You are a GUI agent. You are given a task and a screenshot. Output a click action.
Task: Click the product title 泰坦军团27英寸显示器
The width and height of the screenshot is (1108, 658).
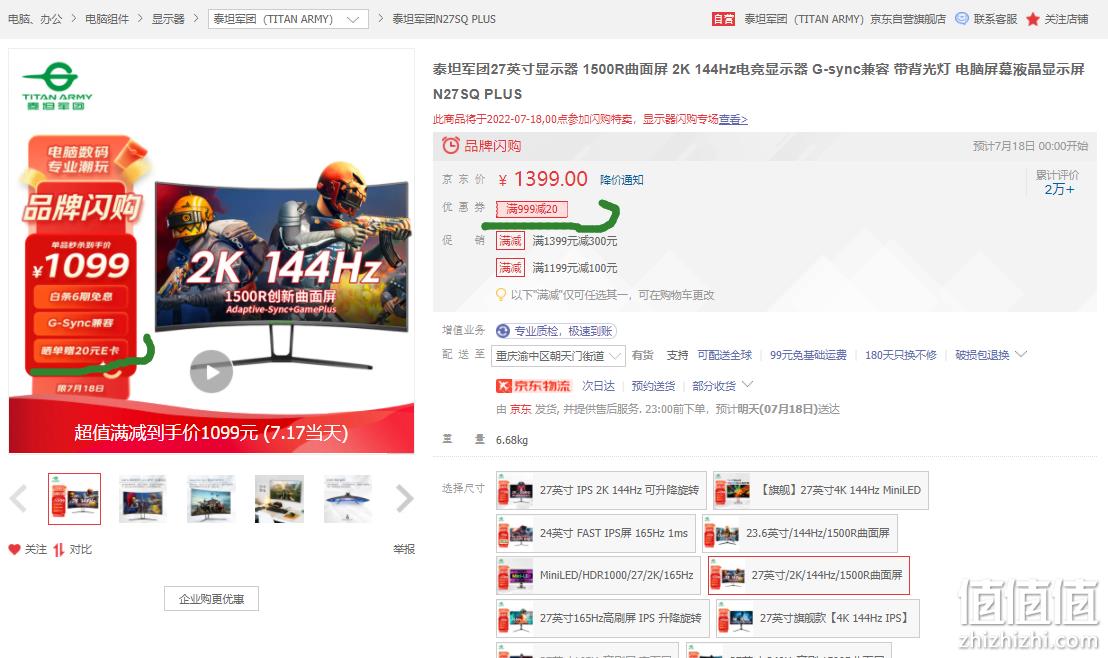point(759,81)
